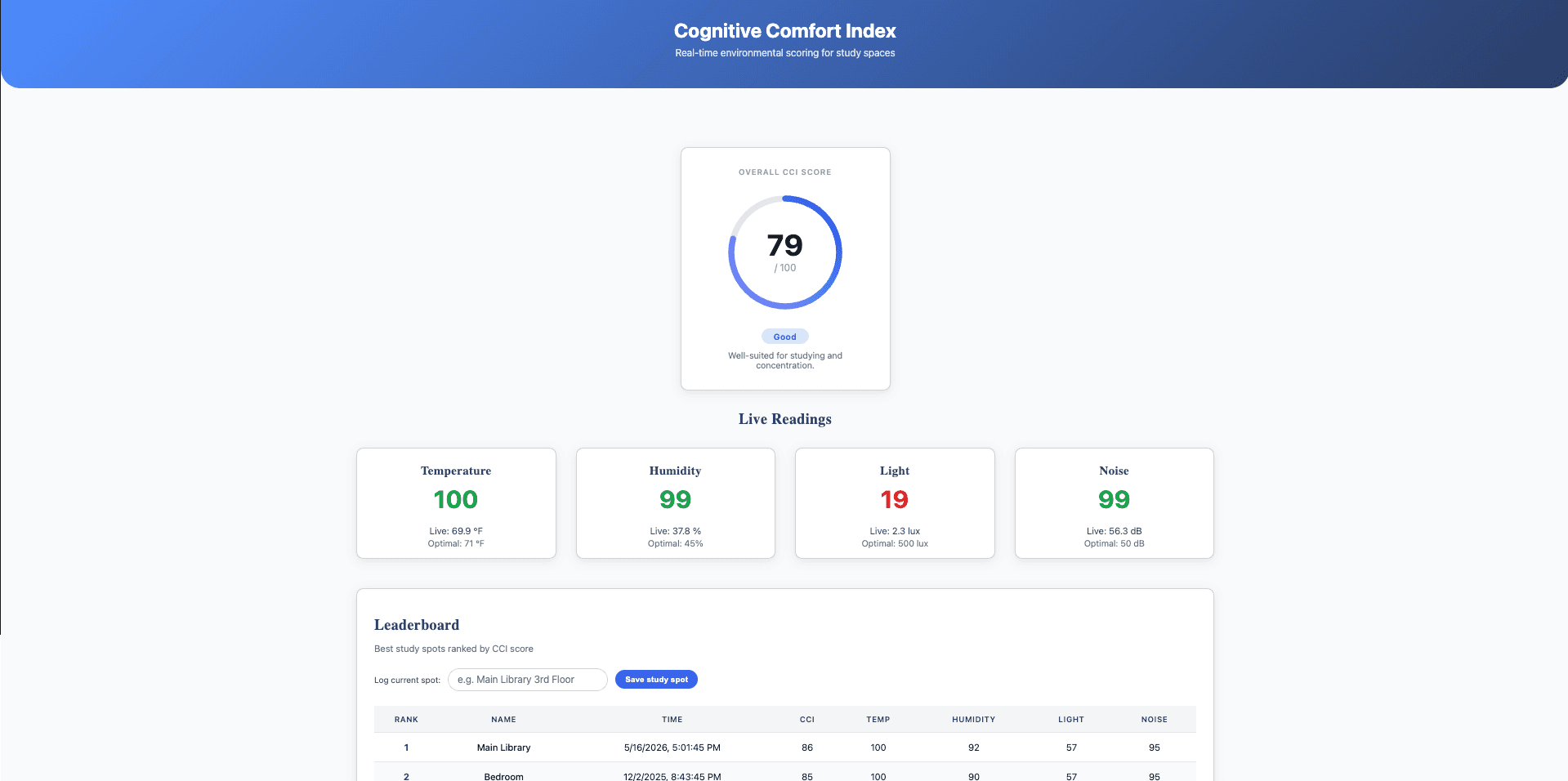Click the overall score number 79
The image size is (1568, 781).
(x=785, y=245)
